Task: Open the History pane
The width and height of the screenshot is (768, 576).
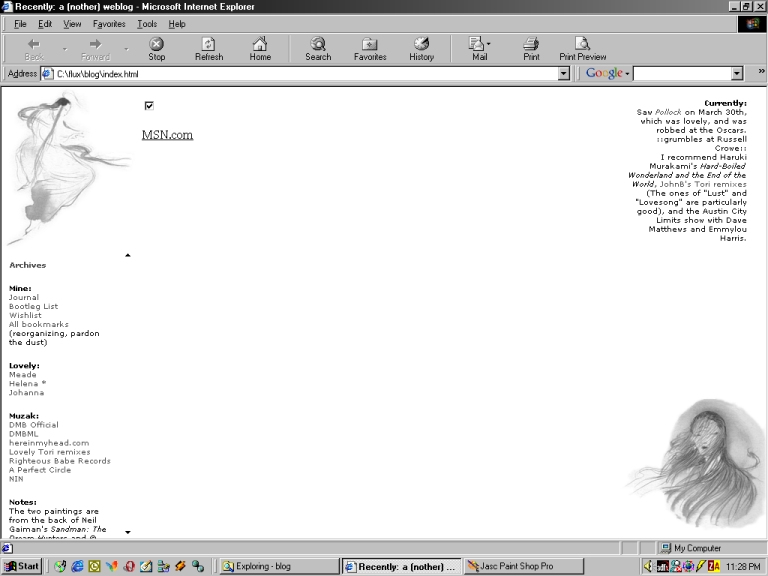Action: 422,49
